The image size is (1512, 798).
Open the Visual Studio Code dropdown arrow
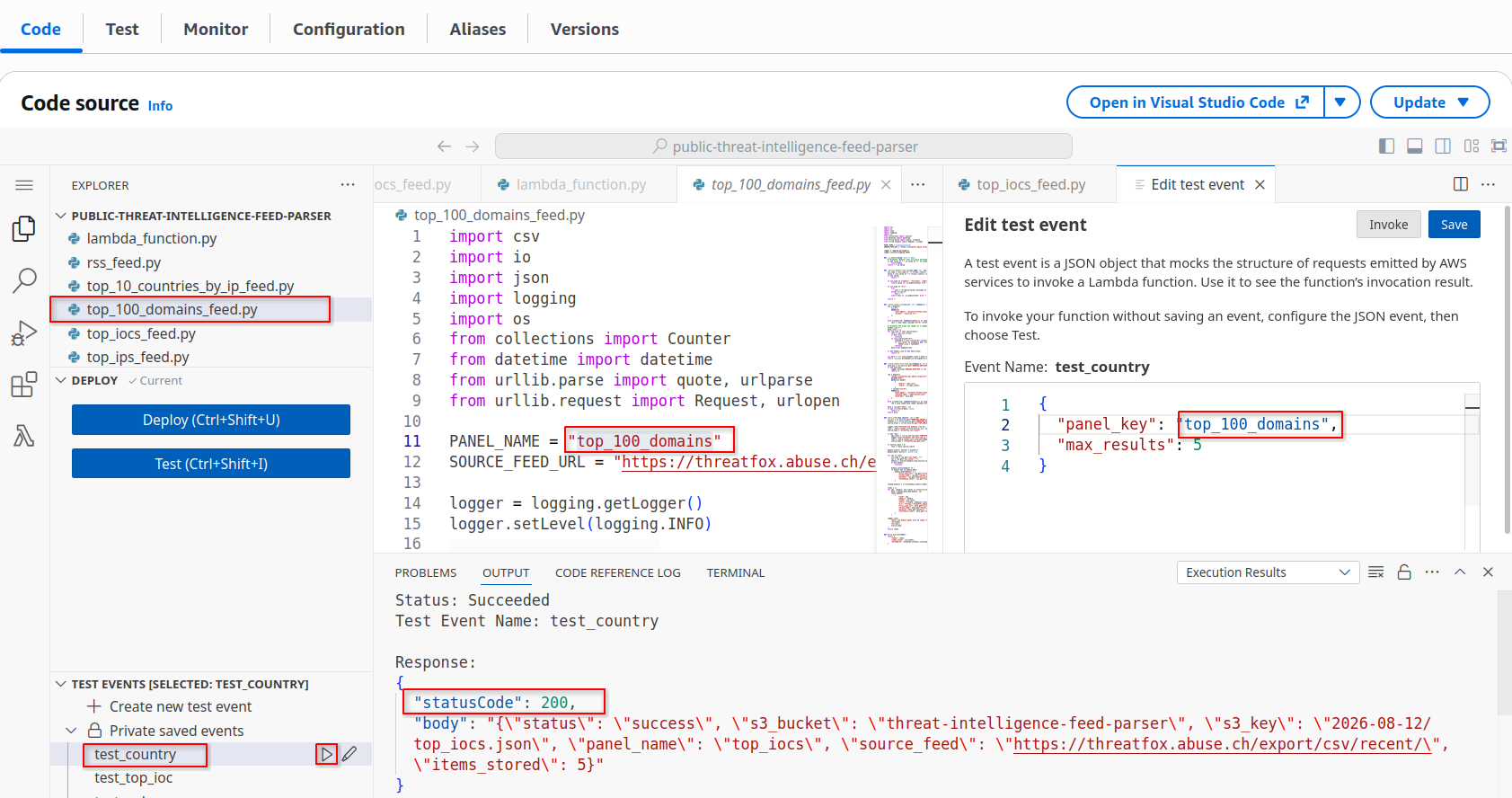tap(1340, 102)
